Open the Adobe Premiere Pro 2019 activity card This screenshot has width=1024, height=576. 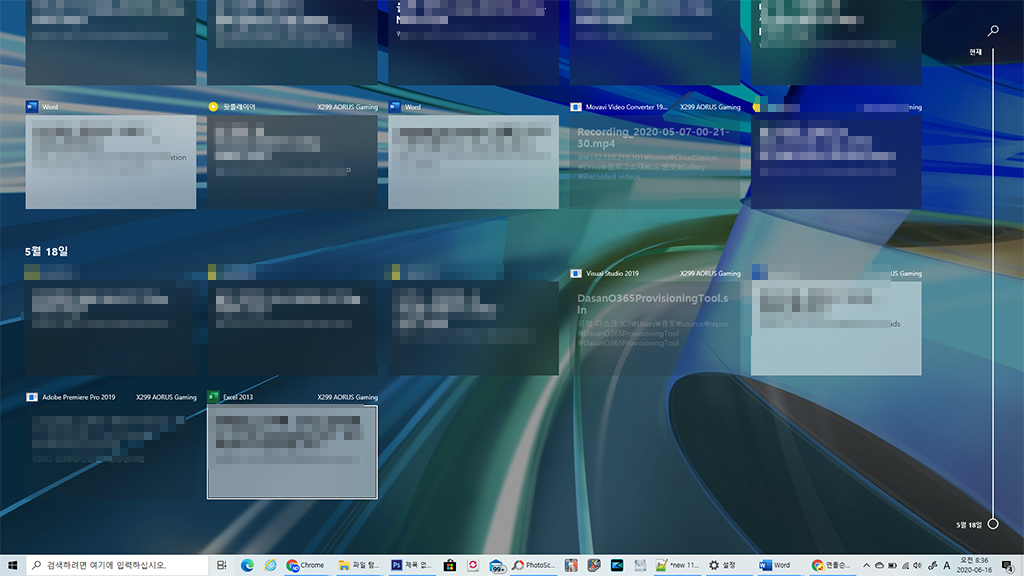[x=110, y=452]
